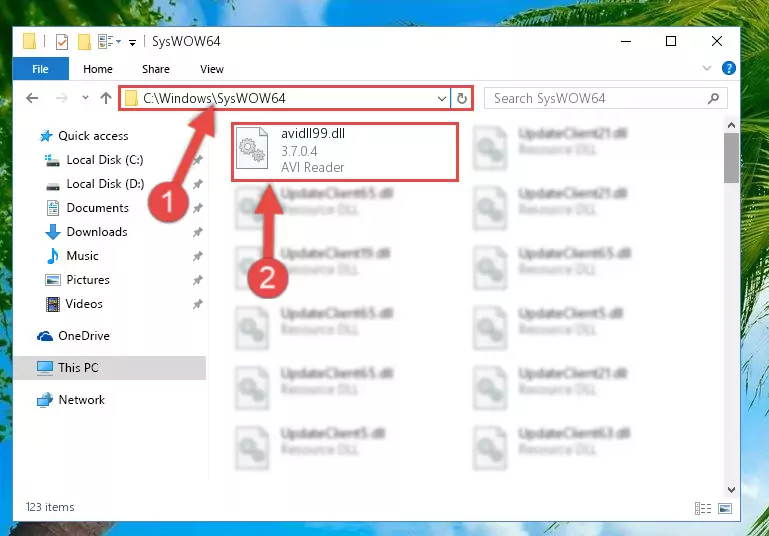Viewport: 769px width, 536px height.
Task: Open Local Disk (D:) in sidebar
Action: (105, 184)
